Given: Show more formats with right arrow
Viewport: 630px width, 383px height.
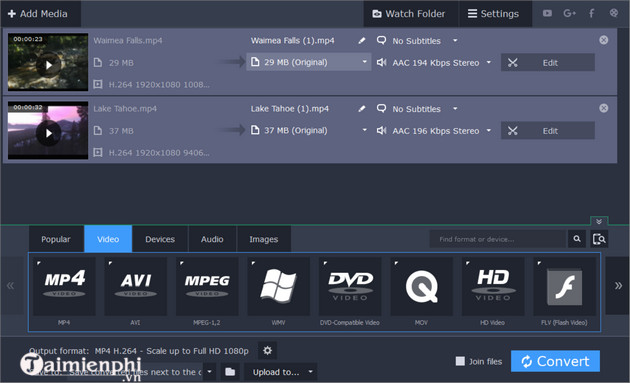Looking at the screenshot, I should click(618, 286).
